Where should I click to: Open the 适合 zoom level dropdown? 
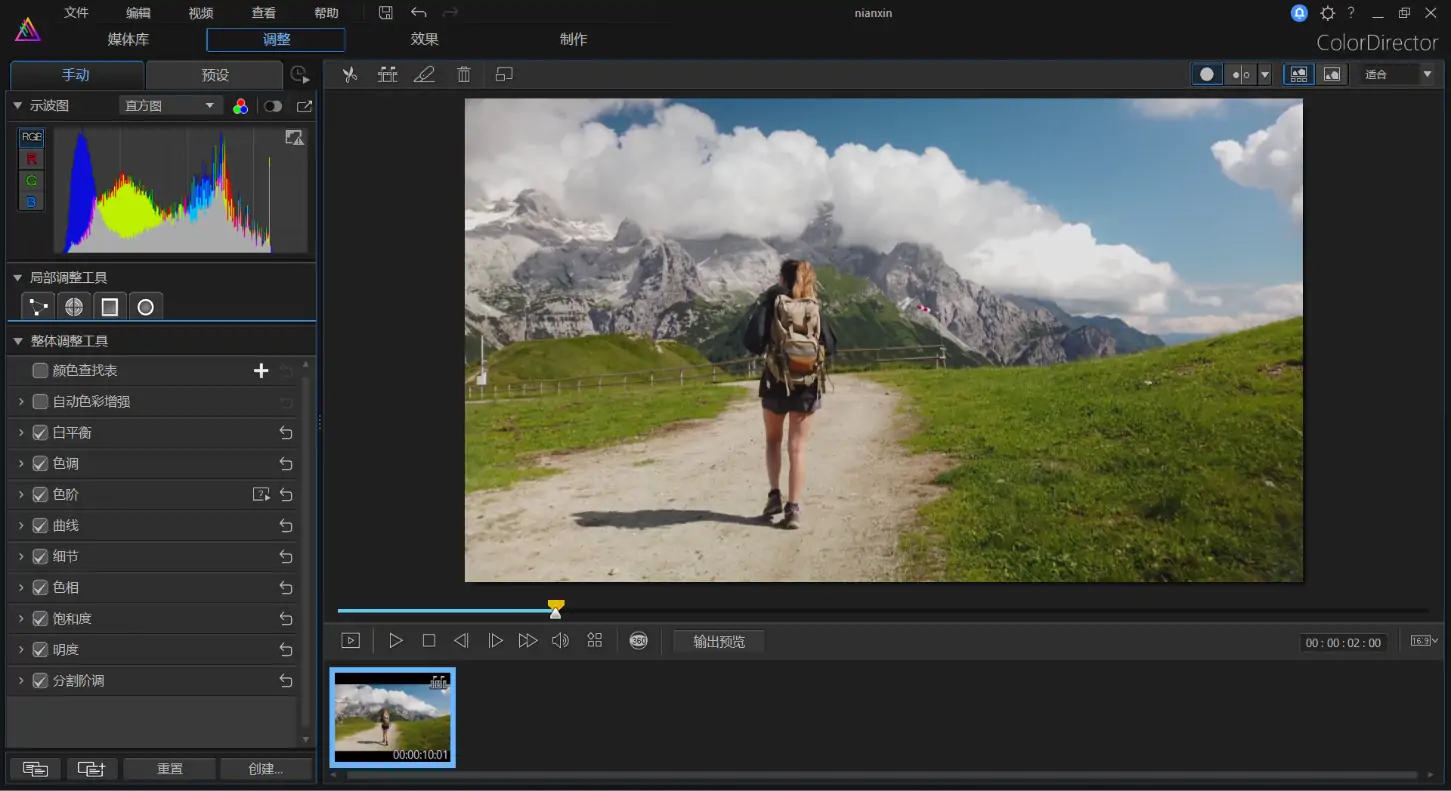point(1397,73)
